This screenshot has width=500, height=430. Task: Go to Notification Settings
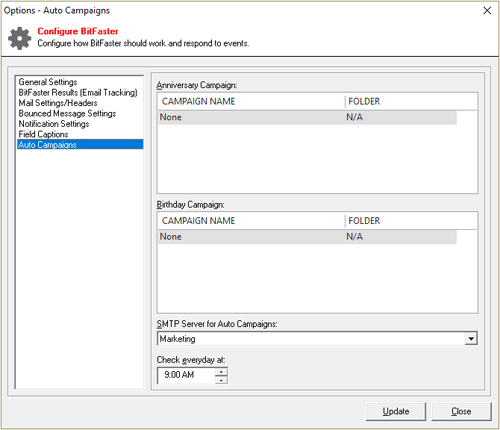(x=54, y=124)
